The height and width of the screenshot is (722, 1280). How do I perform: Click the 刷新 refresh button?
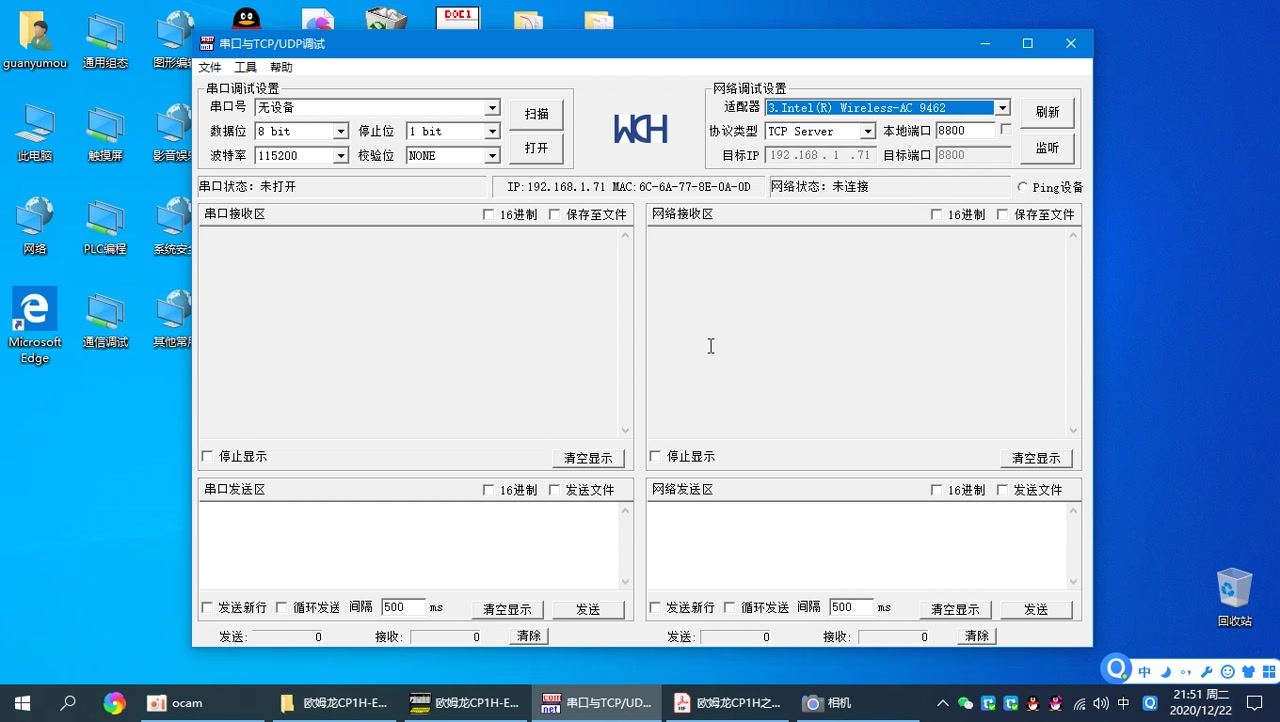(1047, 112)
